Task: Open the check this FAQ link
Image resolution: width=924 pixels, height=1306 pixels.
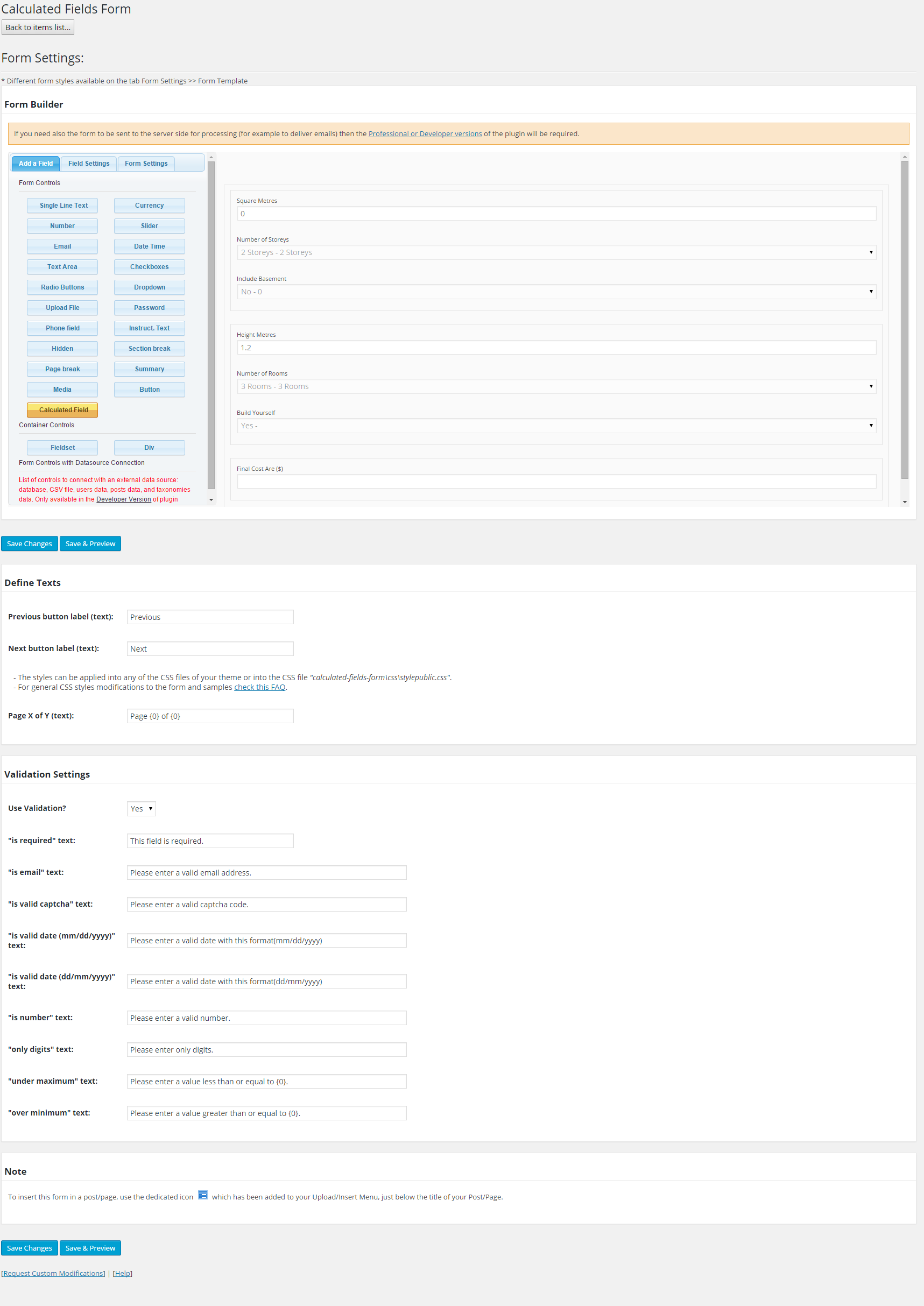Action: click(x=259, y=687)
